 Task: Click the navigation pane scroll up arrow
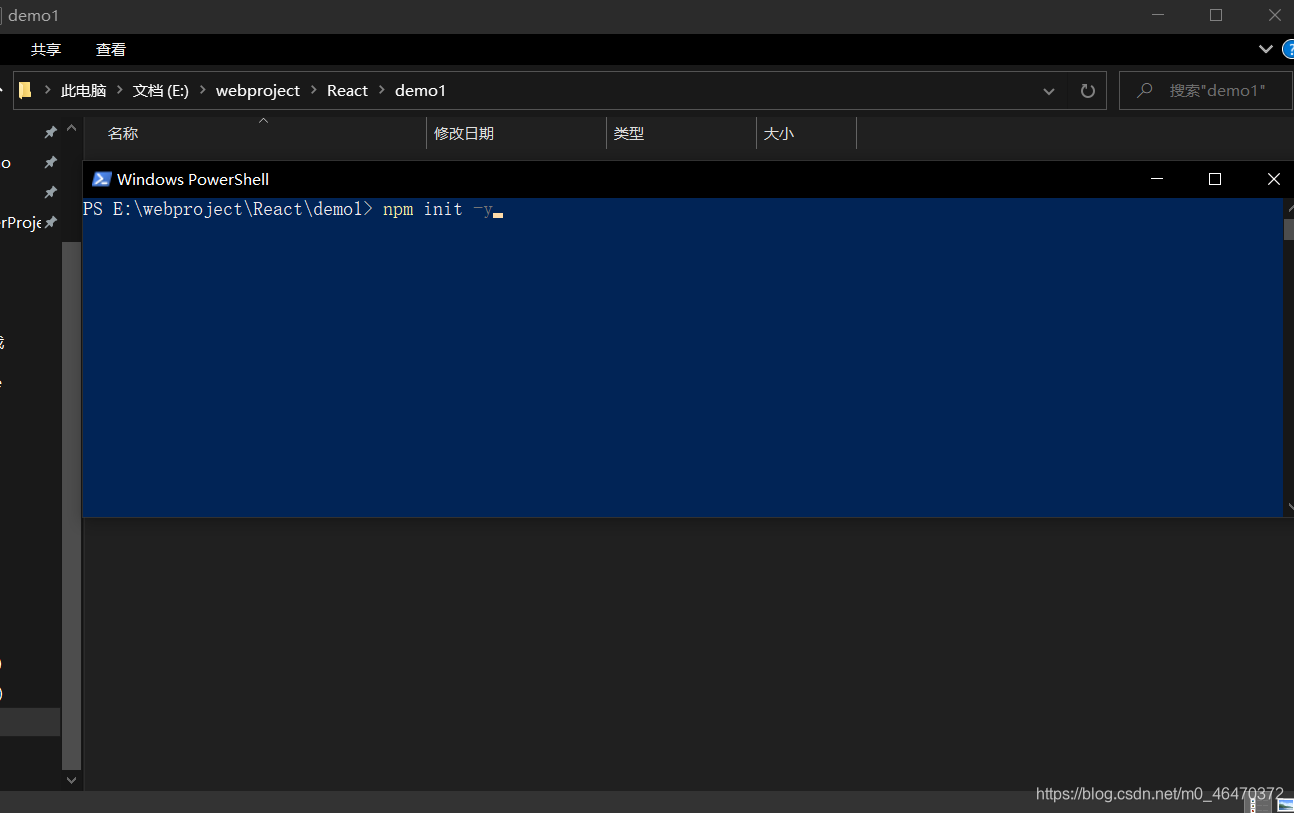point(71,129)
